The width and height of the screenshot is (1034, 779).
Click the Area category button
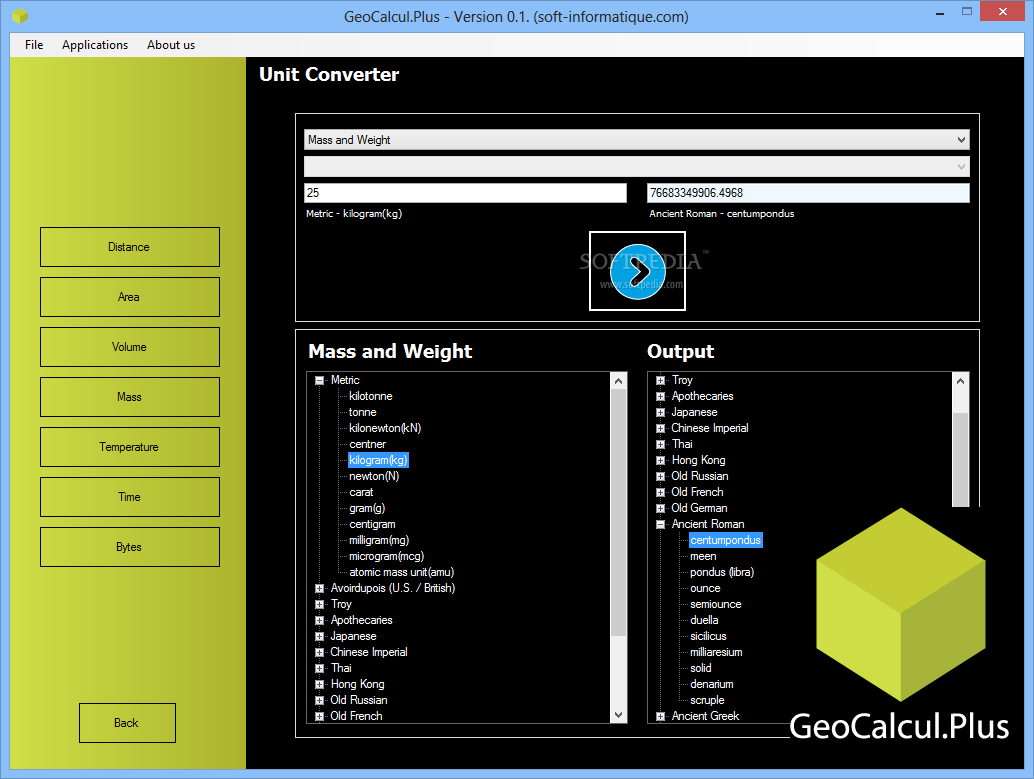(x=130, y=297)
